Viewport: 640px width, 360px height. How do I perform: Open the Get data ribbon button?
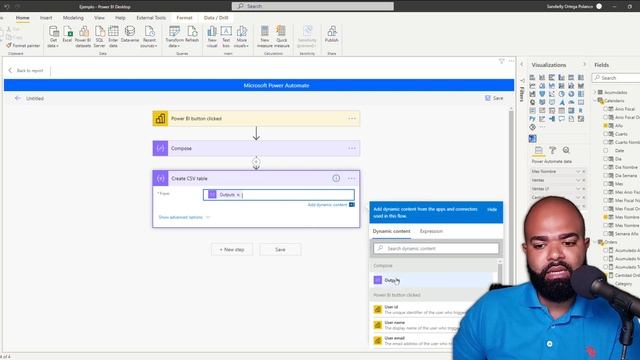53,37
